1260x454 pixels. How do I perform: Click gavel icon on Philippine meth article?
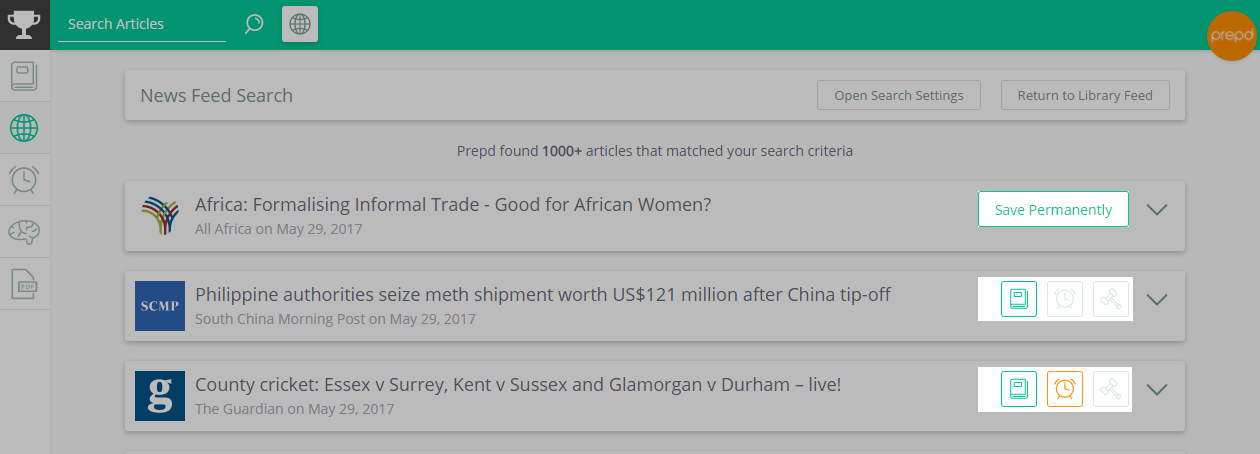click(1111, 299)
